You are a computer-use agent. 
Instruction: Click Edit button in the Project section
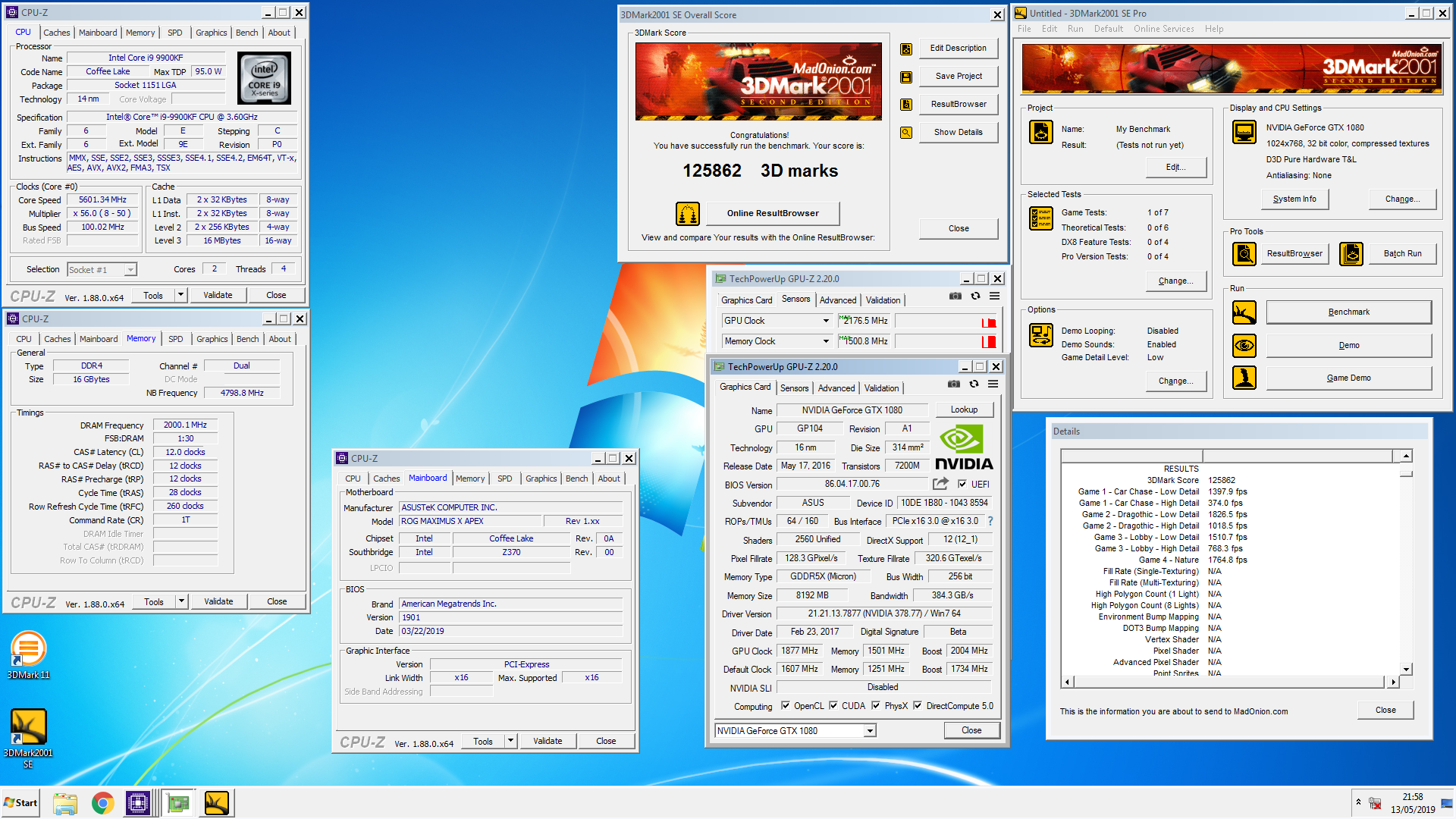coord(1175,168)
